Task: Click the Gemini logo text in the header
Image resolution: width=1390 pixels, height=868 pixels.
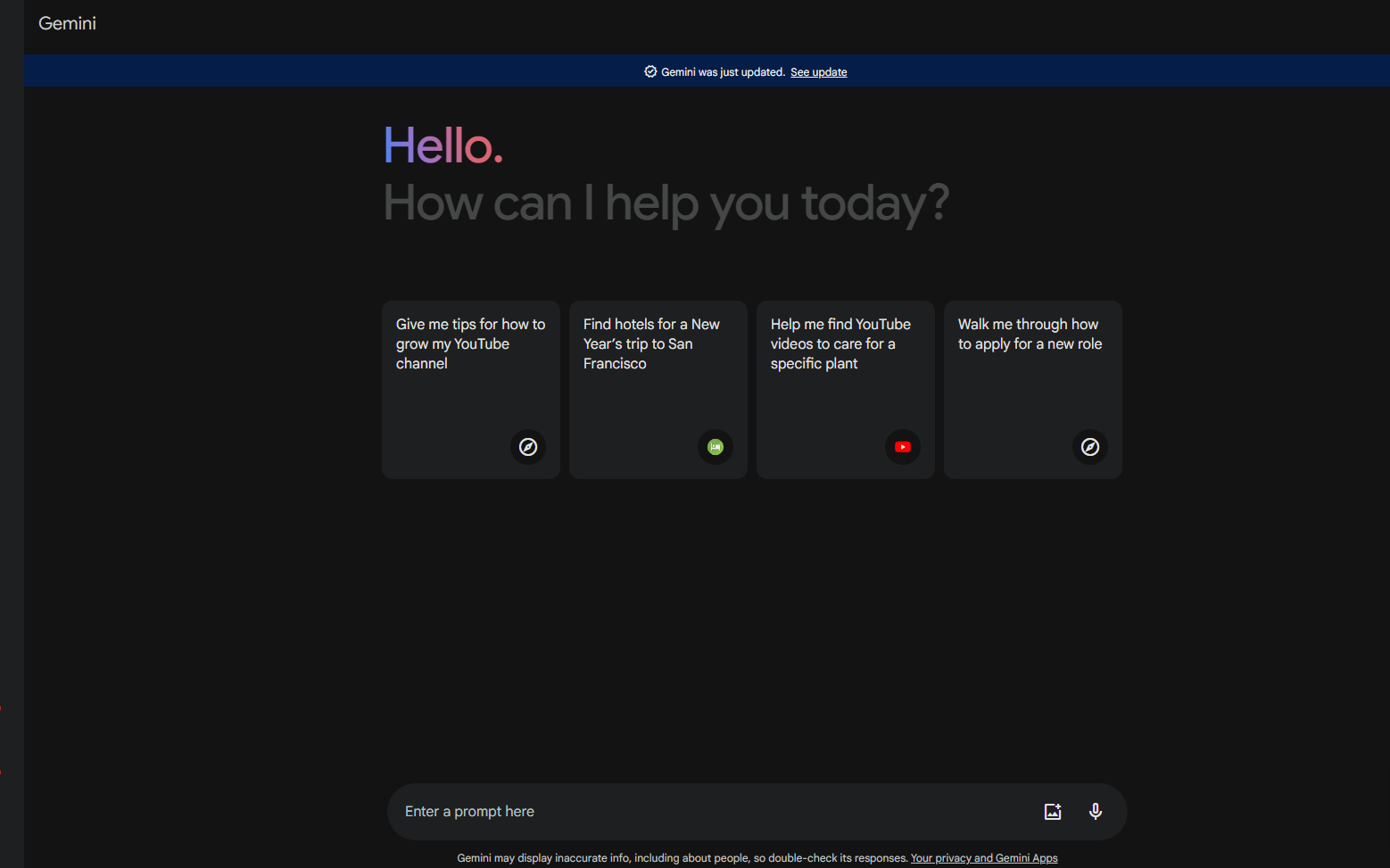Action: point(67,23)
